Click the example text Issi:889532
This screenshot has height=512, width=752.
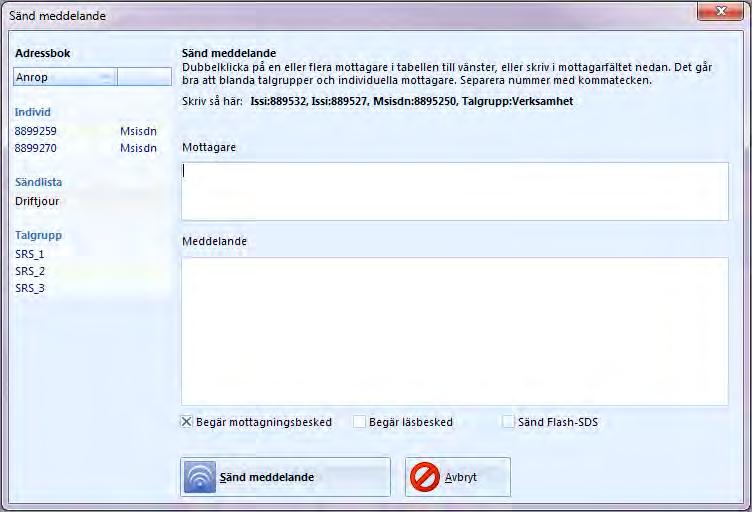(x=278, y=101)
